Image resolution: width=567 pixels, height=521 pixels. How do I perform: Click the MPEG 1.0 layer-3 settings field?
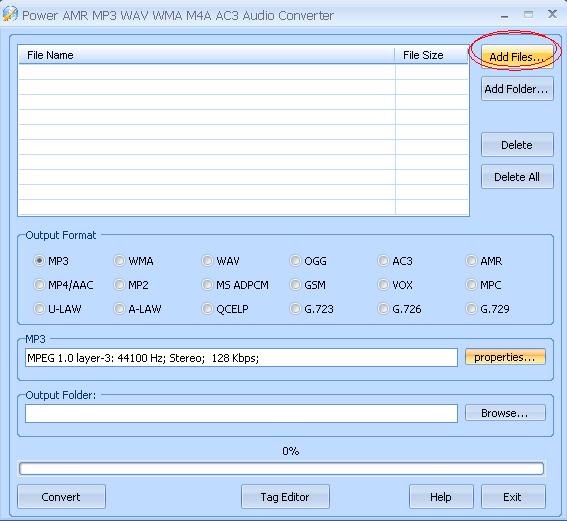pos(241,358)
